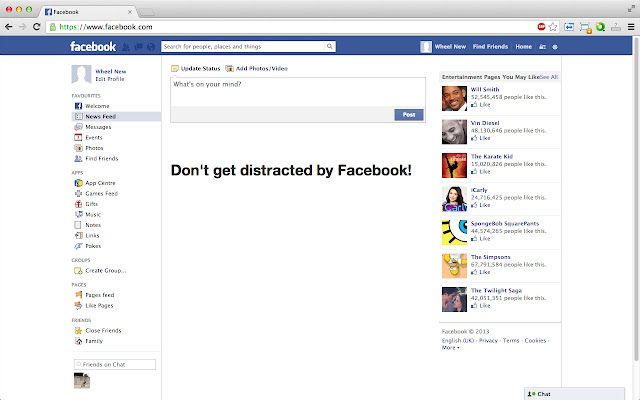Viewport: 640px width, 400px height.
Task: Close the Facebook browser tab
Action: (130, 12)
